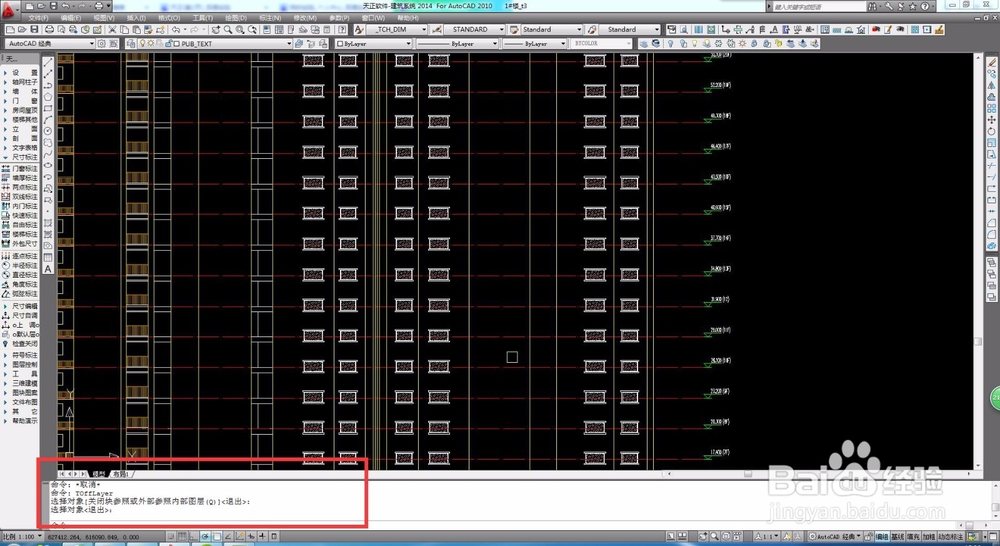Click the Erase tool in modify toolbar
Image resolution: width=1000 pixels, height=546 pixels.
point(992,63)
